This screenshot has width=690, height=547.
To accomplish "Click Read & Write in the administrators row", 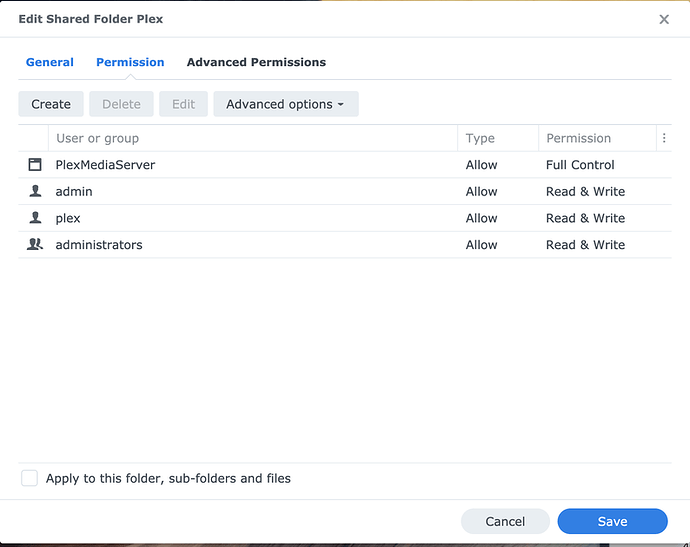I will point(585,245).
